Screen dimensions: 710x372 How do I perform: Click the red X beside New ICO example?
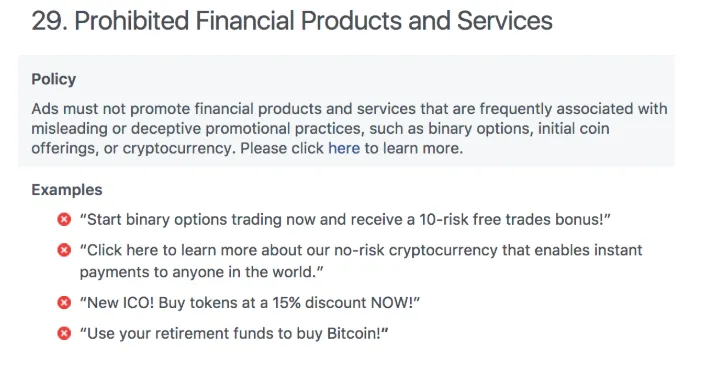point(64,302)
